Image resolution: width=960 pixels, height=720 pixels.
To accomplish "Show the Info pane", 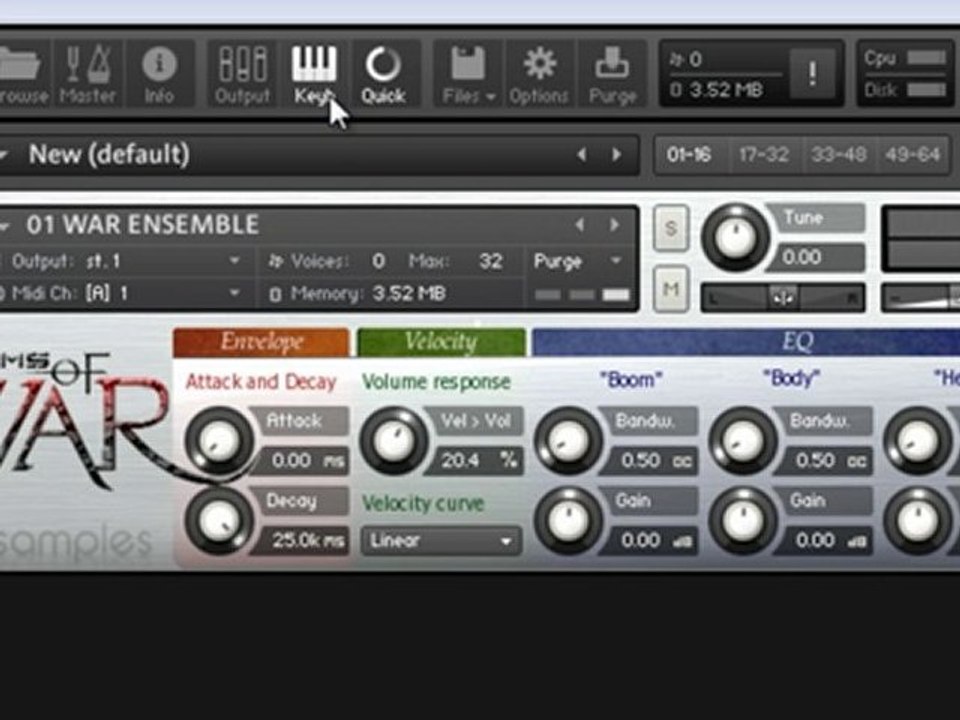I will coord(159,75).
